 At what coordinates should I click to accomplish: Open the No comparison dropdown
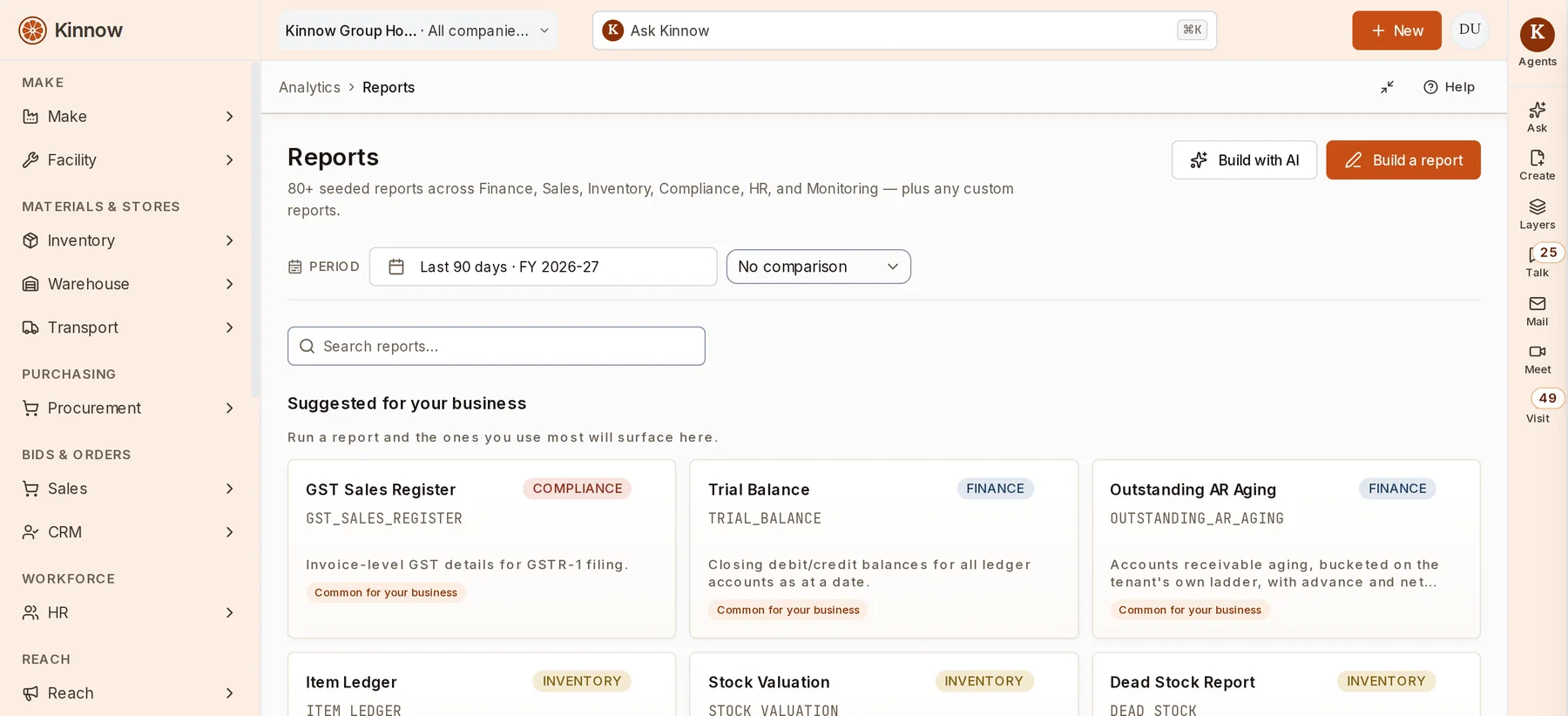coord(819,267)
